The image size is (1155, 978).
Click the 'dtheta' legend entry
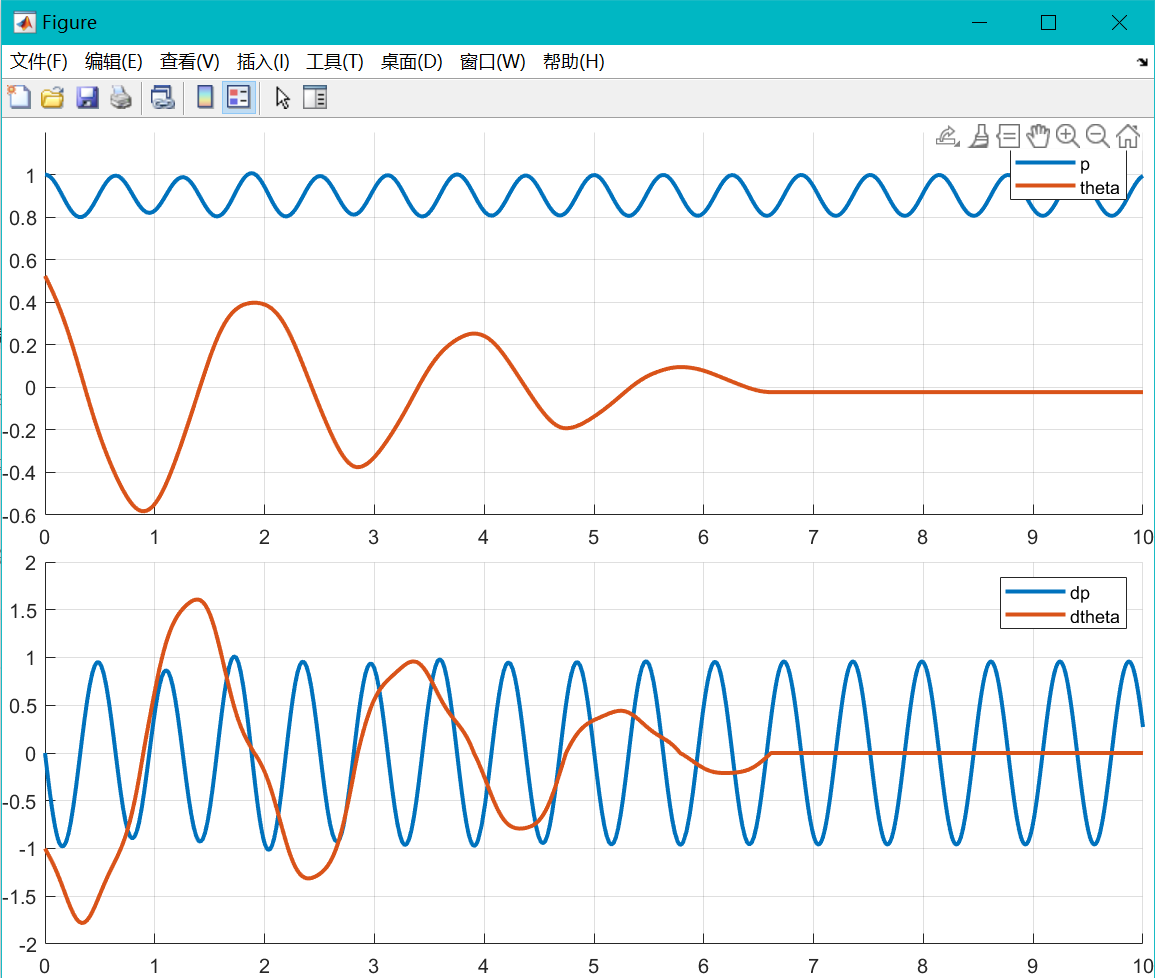(x=1062, y=616)
